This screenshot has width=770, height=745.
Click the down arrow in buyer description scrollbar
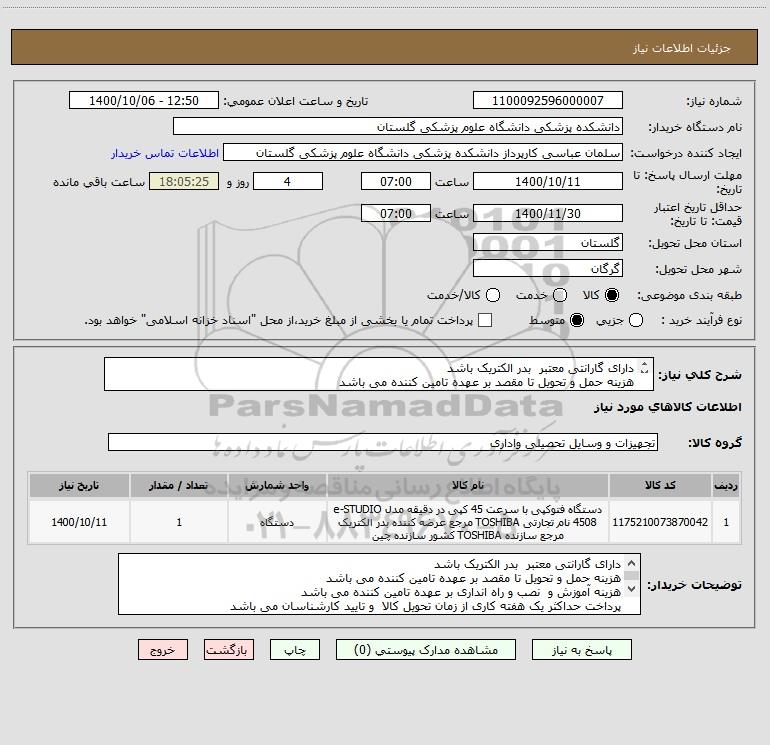(632, 588)
